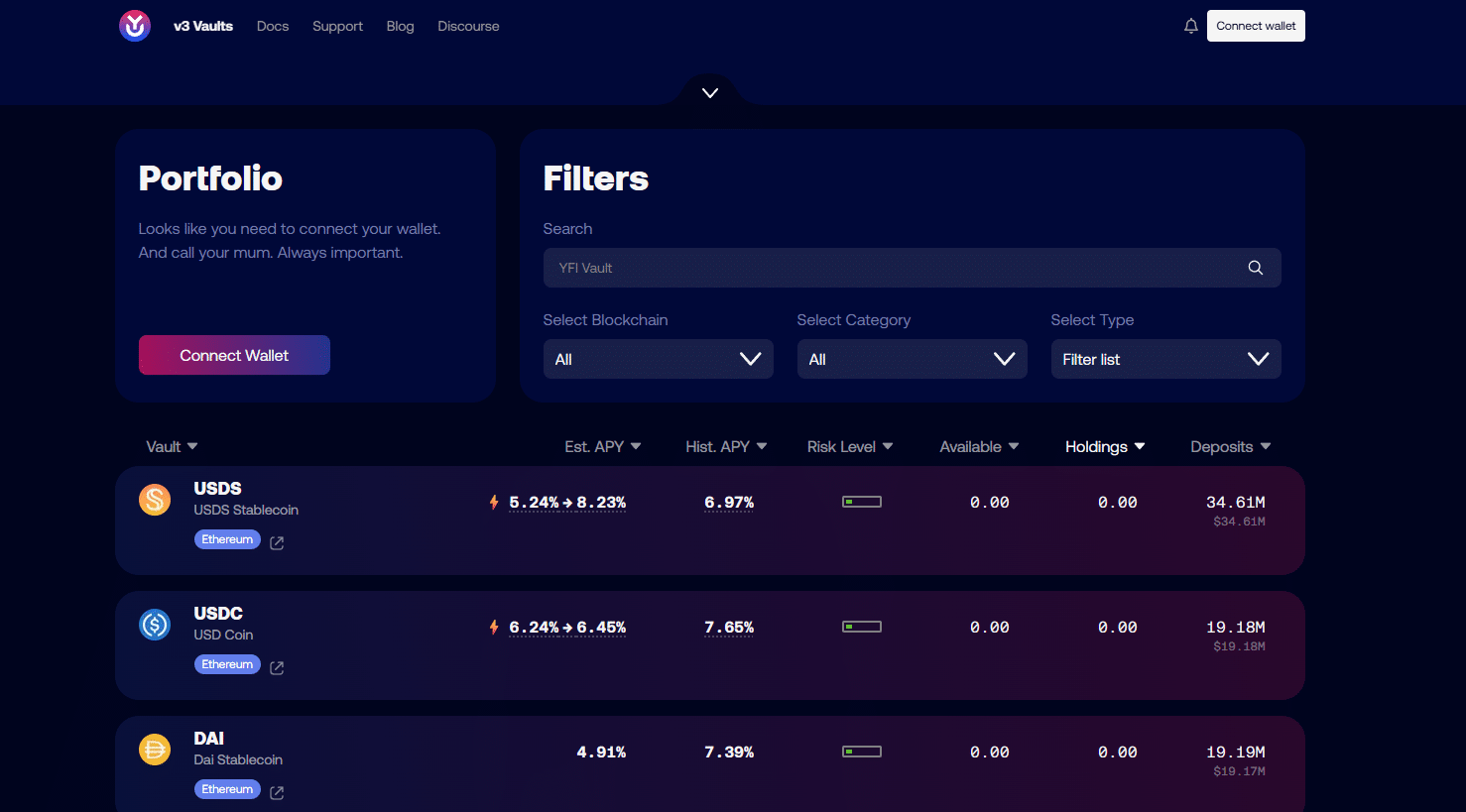Open the Discourse nav link
Screen dimensions: 1466x812
(468, 26)
